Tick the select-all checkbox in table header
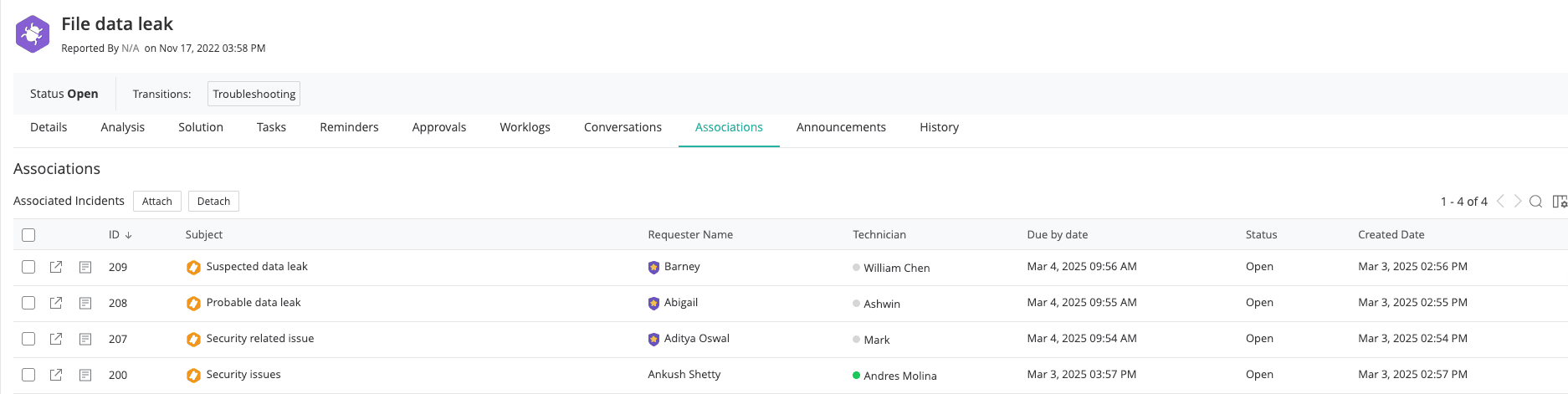Screen dimensions: 1568x394 click(28, 235)
